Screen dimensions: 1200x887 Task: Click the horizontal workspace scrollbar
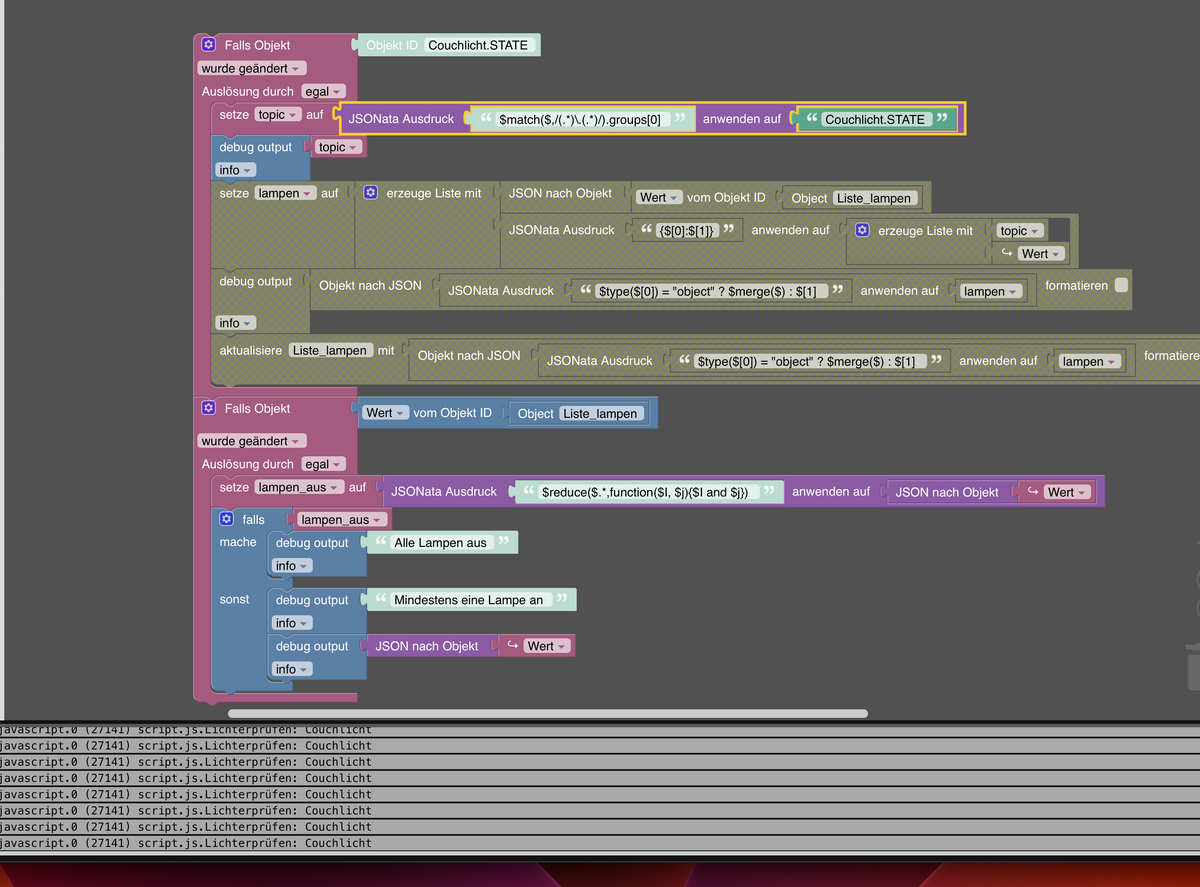point(548,714)
